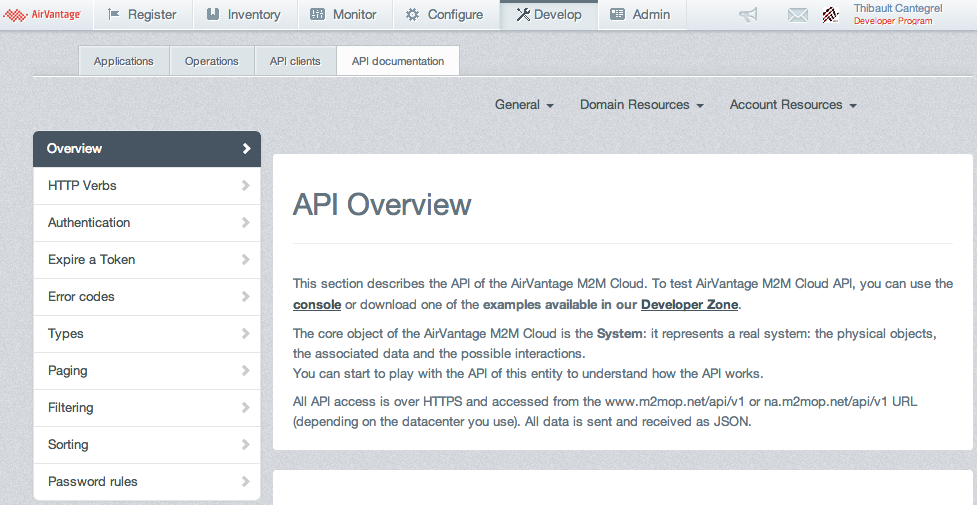977x505 pixels.
Task: Expand the Domain Resources dropdown
Action: 642,105
